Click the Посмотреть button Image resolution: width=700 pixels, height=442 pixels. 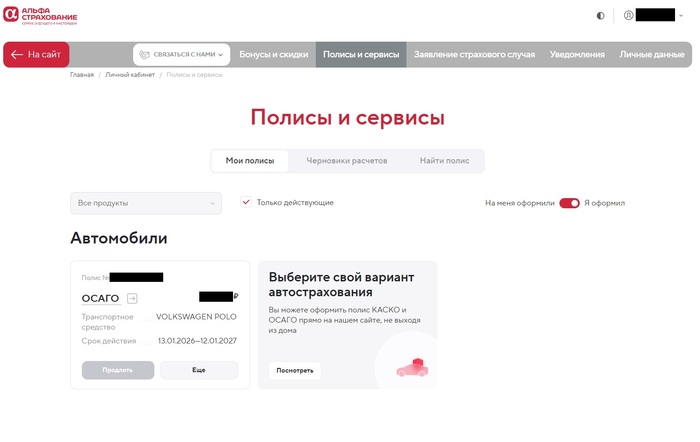[x=295, y=370]
